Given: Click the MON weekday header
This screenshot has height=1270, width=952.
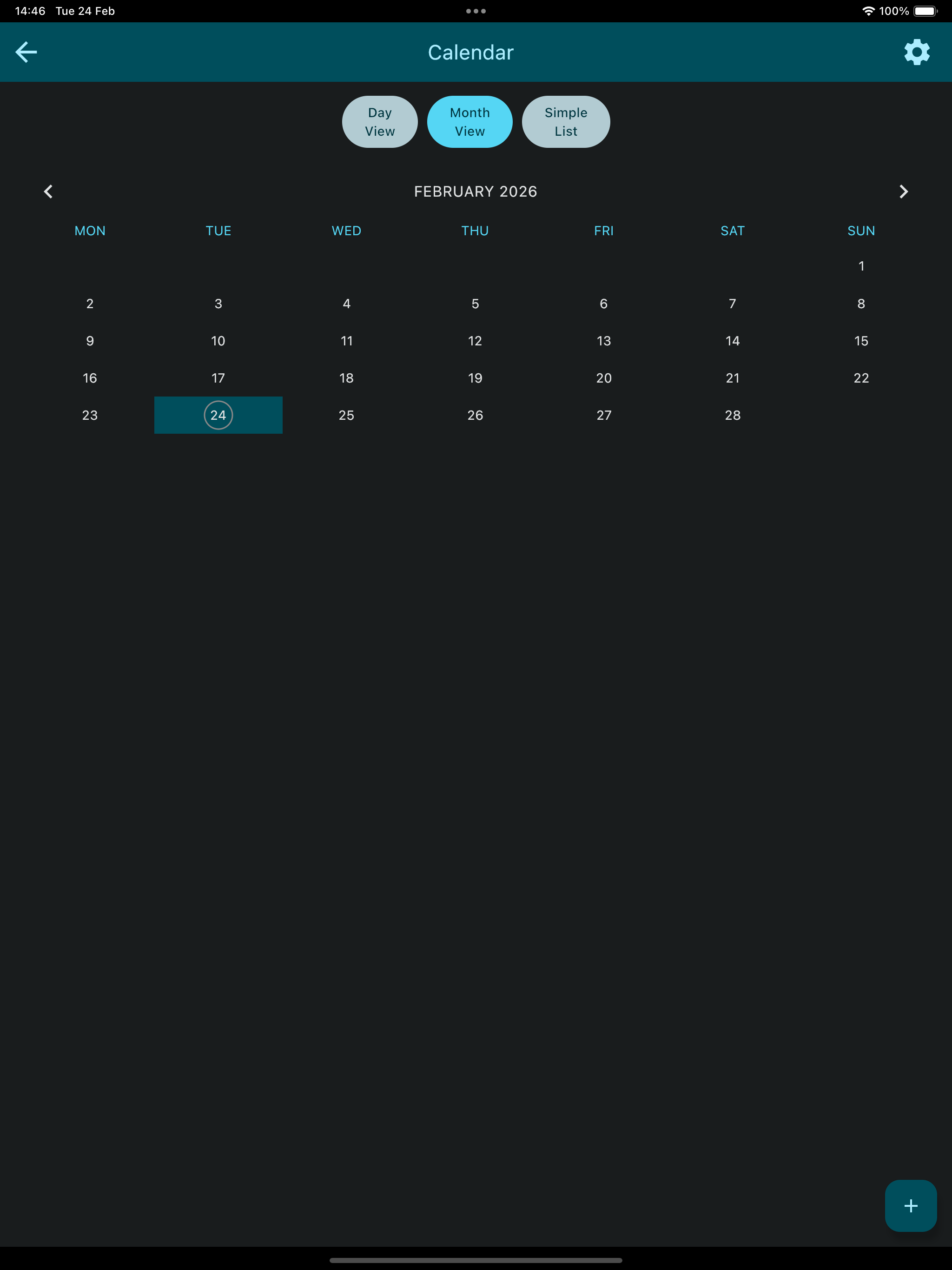Looking at the screenshot, I should [90, 231].
